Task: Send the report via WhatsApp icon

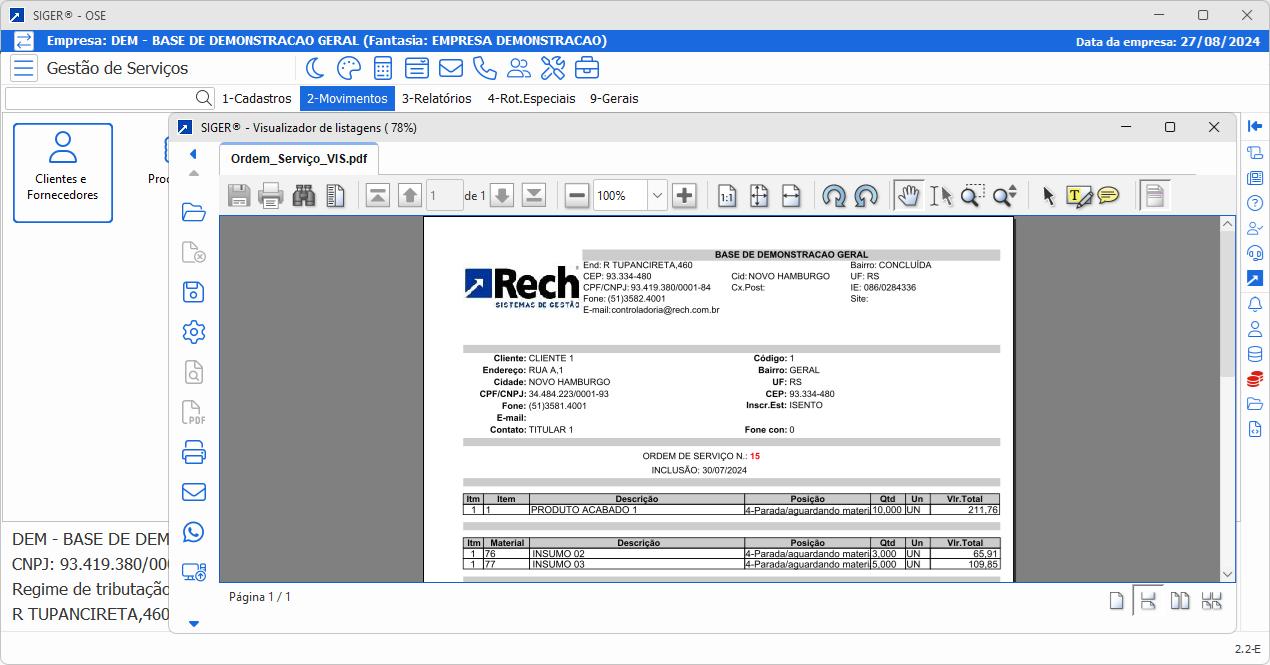Action: [193, 532]
